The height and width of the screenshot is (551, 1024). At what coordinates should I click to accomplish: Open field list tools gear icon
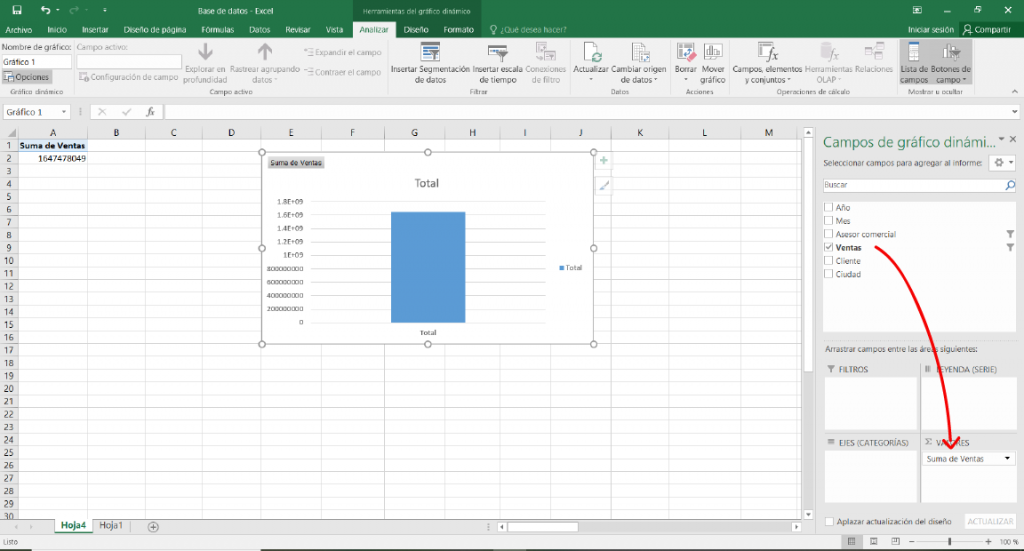[x=999, y=163]
